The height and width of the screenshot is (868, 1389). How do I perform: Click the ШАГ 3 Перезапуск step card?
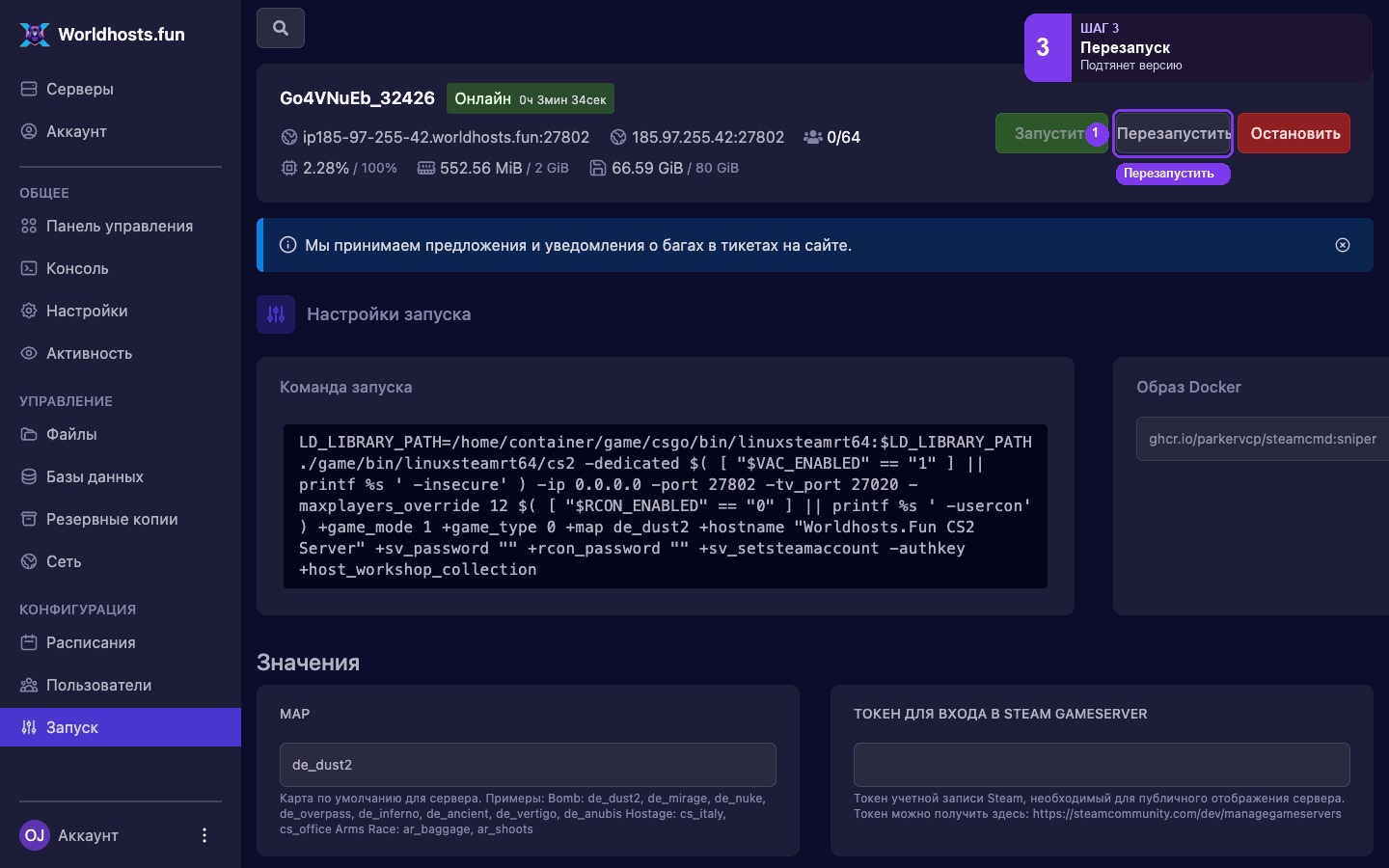1198,47
